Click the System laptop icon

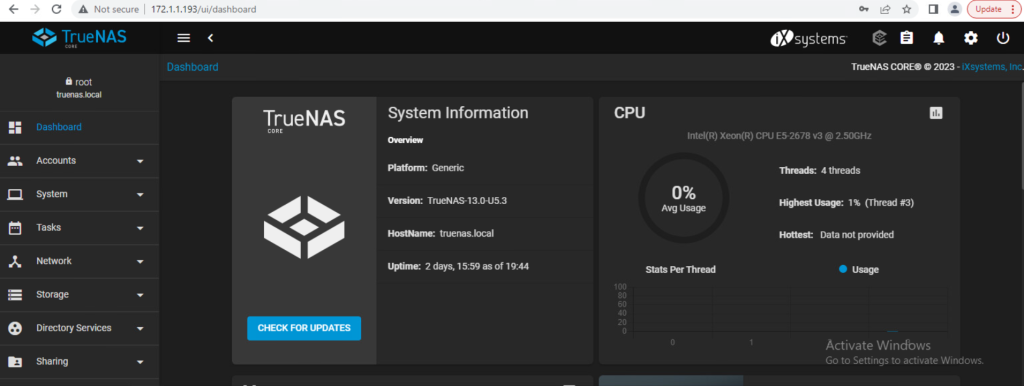click(15, 194)
